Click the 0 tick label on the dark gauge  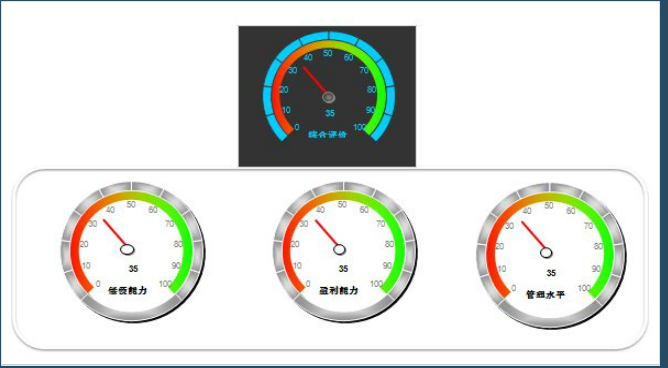click(x=297, y=127)
